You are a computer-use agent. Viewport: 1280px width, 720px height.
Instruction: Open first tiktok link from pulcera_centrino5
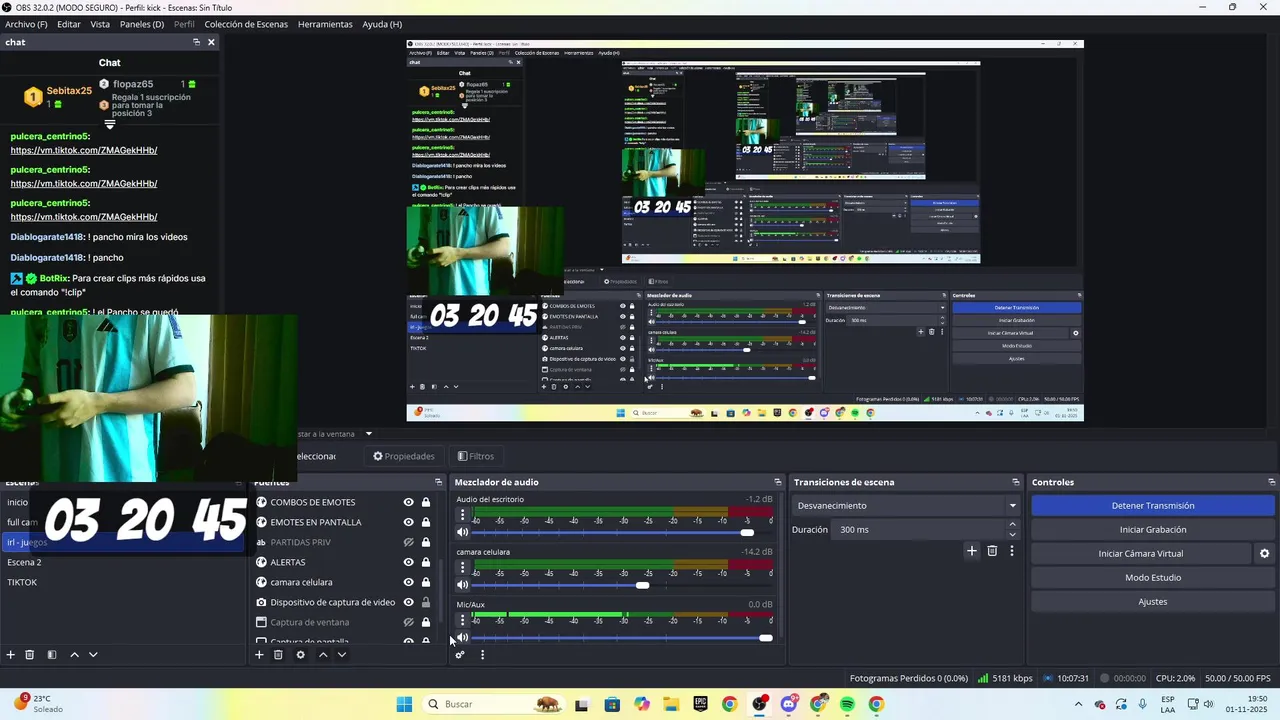84,151
